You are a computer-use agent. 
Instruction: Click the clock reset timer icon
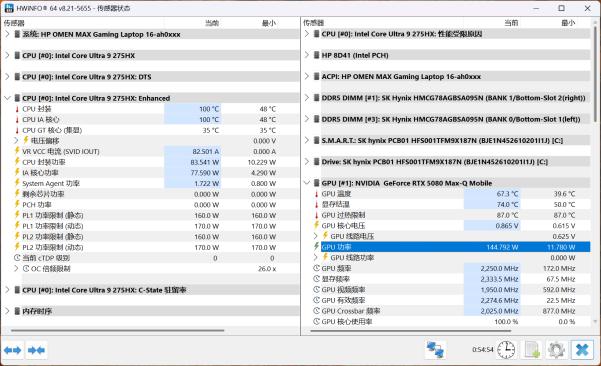506,350
